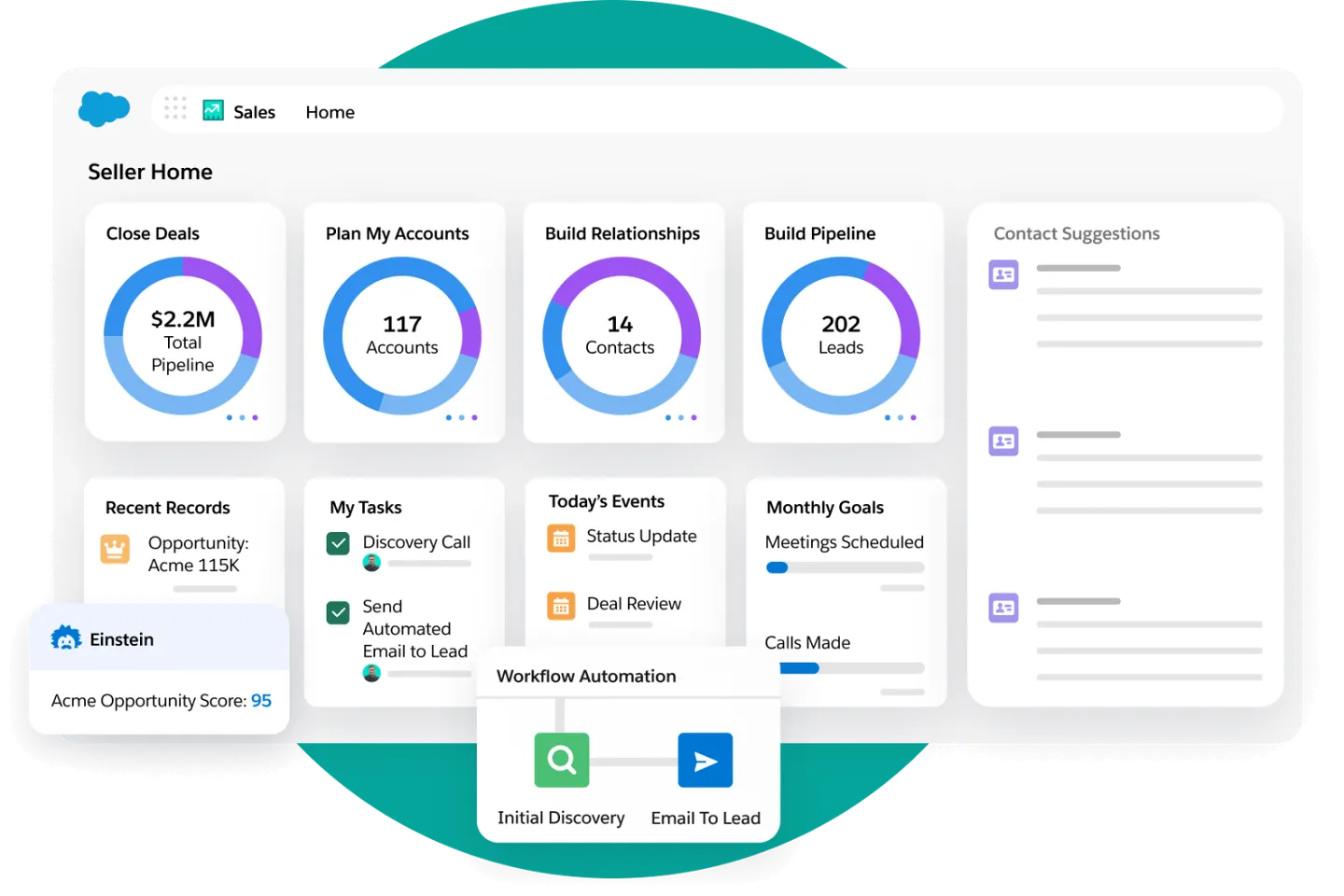Click the Recent Records heading
The height and width of the screenshot is (896, 1344).
168,508
